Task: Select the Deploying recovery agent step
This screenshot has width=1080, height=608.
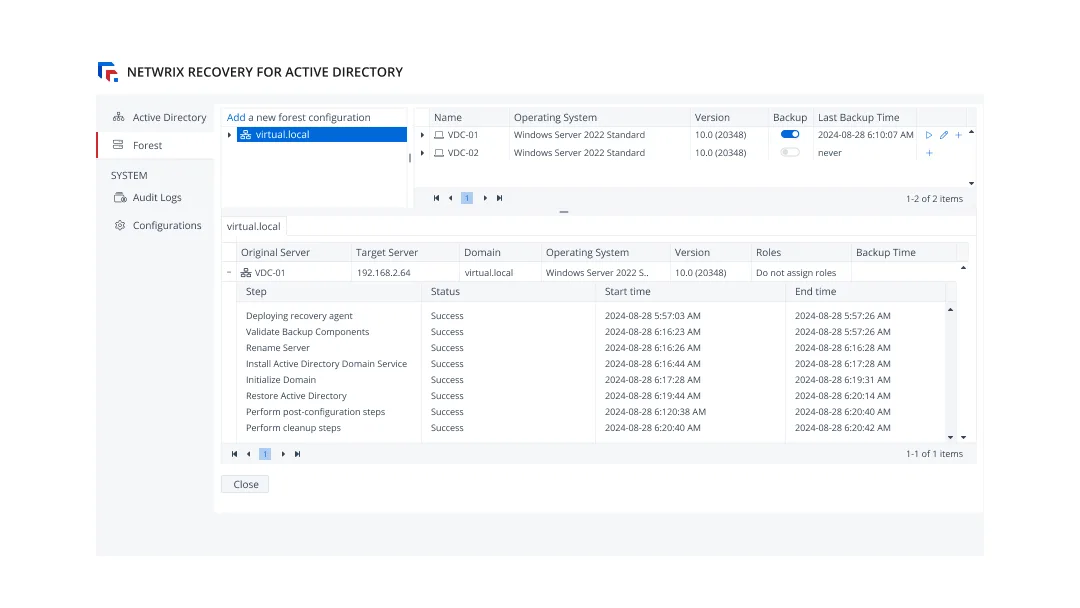Action: [299, 316]
